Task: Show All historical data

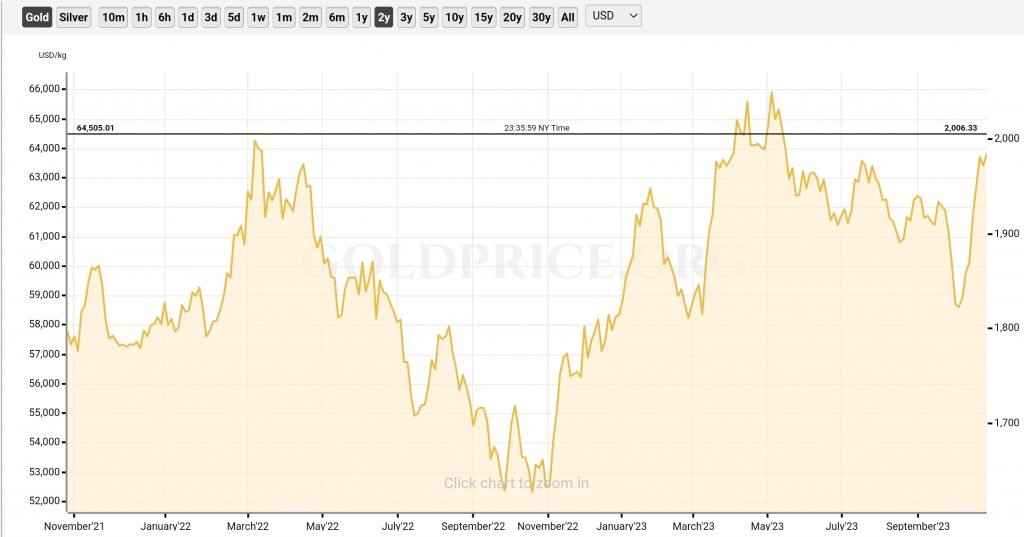Action: click(x=568, y=17)
